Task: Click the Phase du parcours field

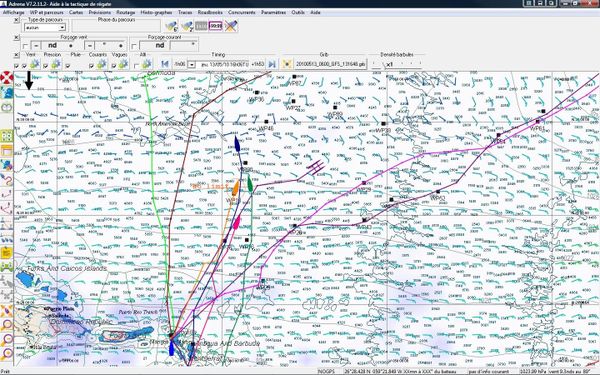Action: pyautogui.click(x=116, y=26)
